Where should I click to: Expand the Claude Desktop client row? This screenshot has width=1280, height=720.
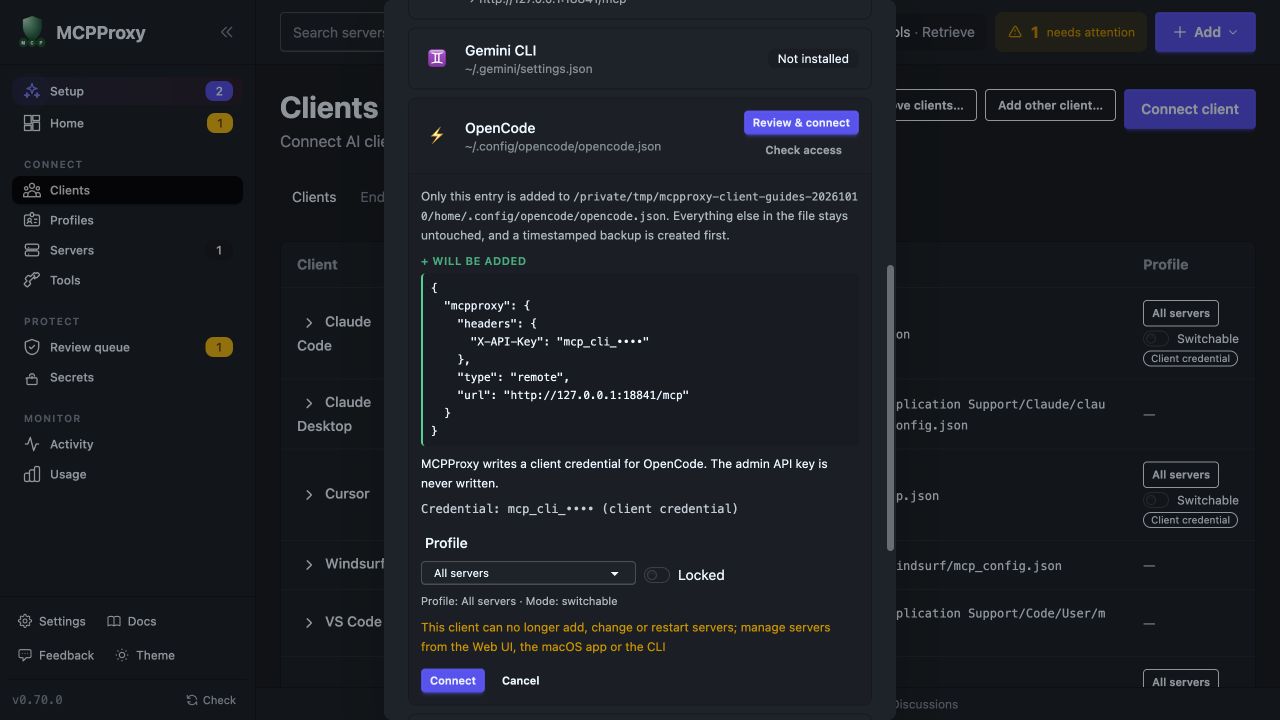(x=309, y=403)
